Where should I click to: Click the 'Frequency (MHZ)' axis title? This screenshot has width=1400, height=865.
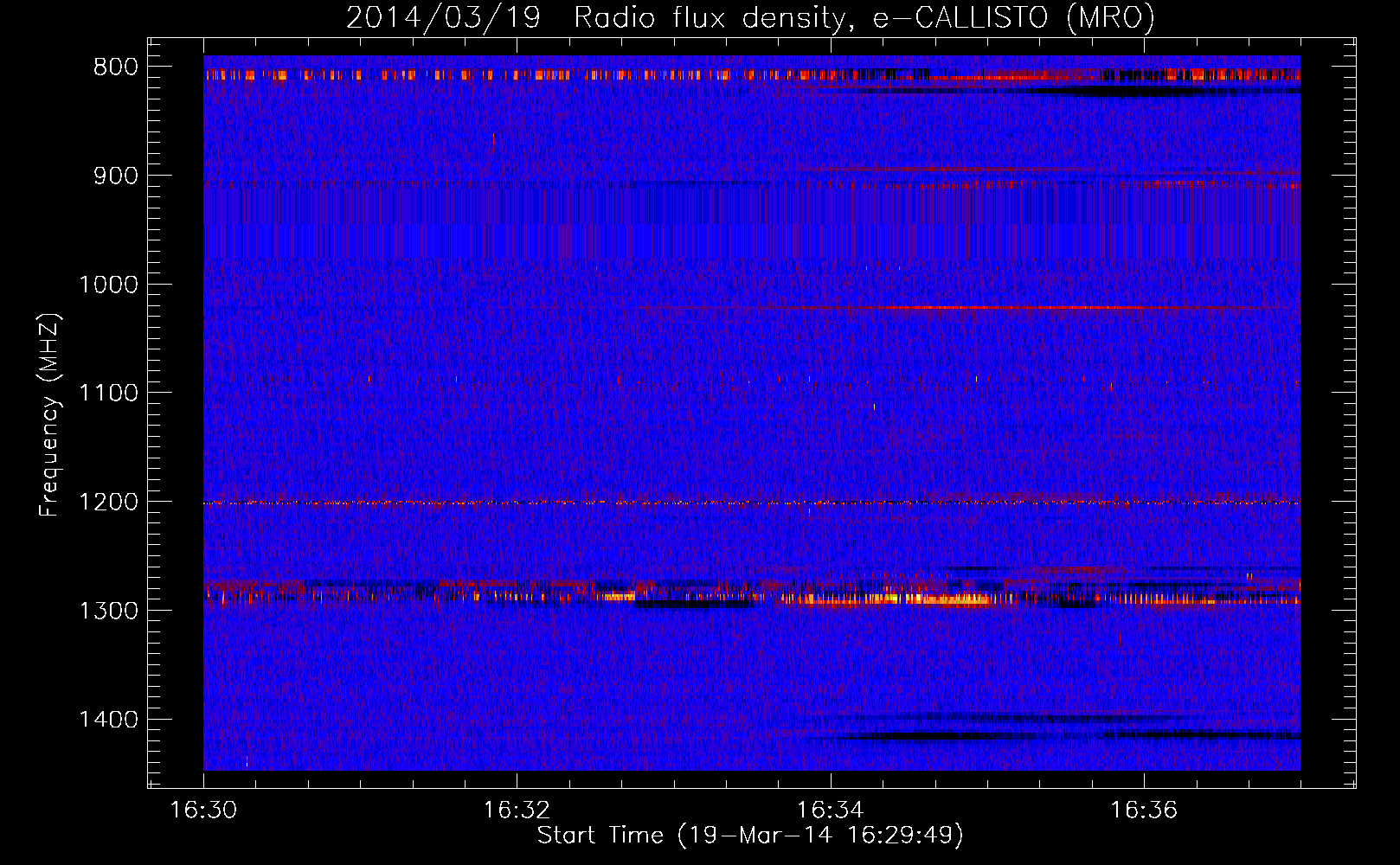coord(49,415)
